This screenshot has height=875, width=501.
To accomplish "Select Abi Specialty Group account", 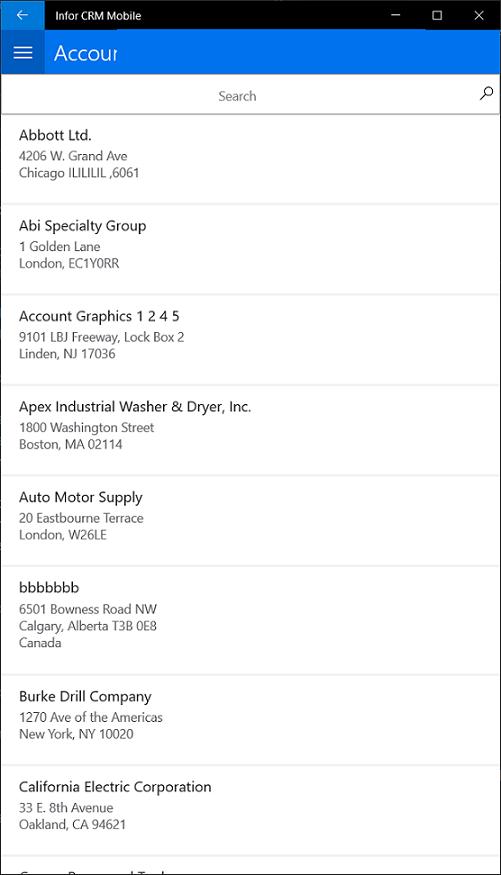I will click(250, 249).
